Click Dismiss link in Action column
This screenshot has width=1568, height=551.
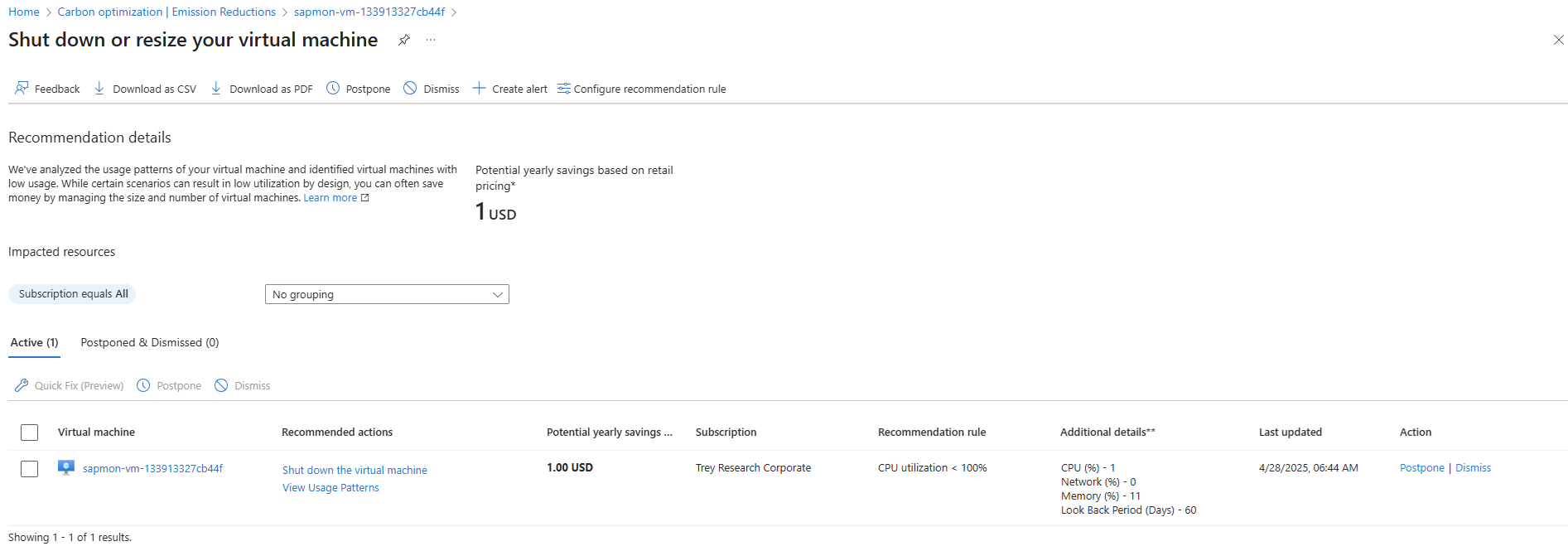pyautogui.click(x=1473, y=467)
